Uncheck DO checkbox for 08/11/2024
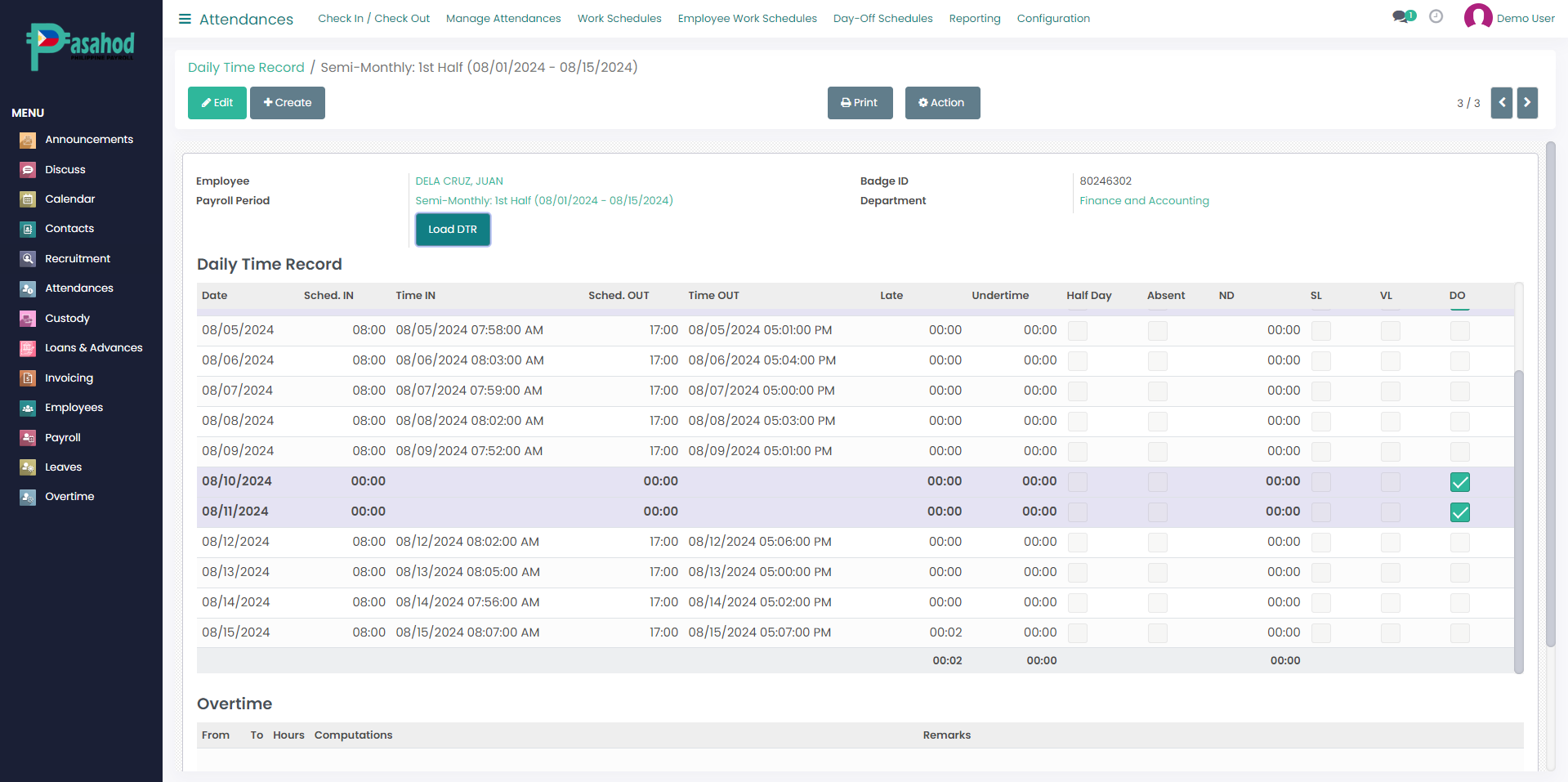 (x=1460, y=512)
